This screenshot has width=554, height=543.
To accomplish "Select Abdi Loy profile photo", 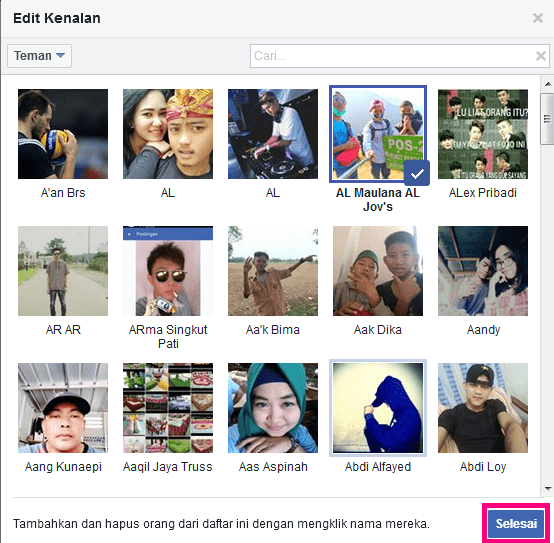I will [x=483, y=408].
